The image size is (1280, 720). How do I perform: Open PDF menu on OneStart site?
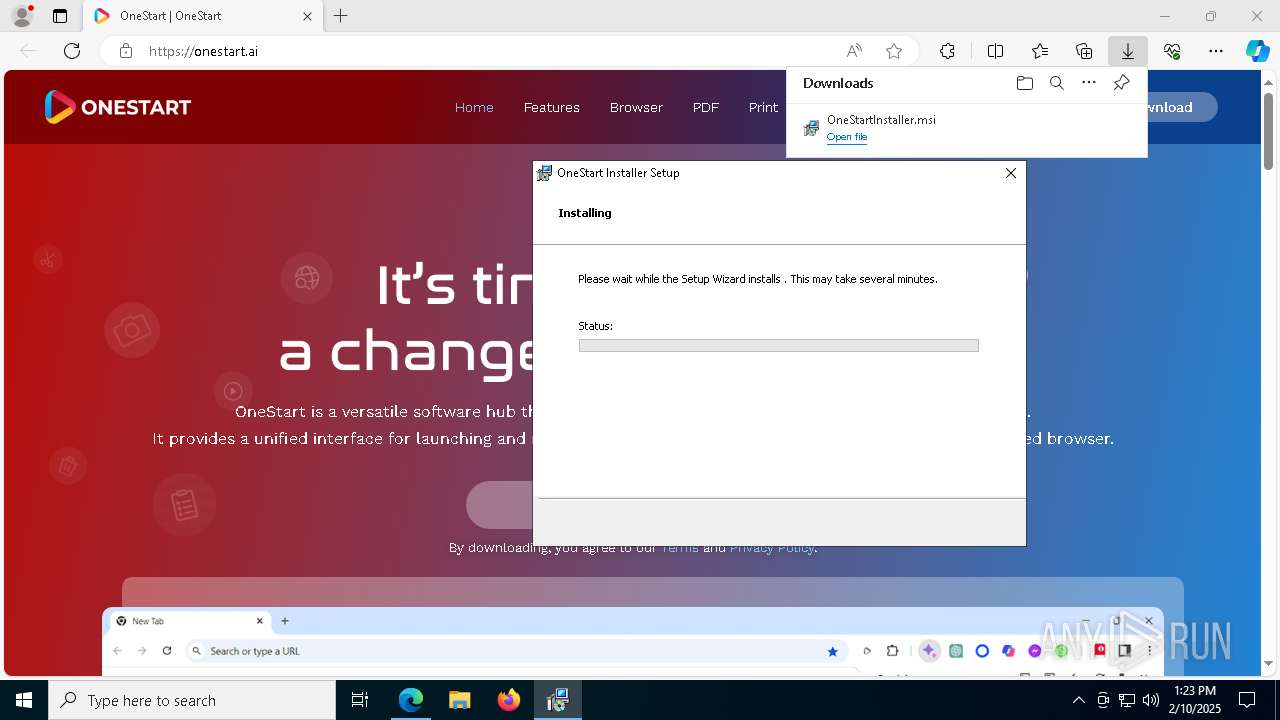click(x=706, y=107)
